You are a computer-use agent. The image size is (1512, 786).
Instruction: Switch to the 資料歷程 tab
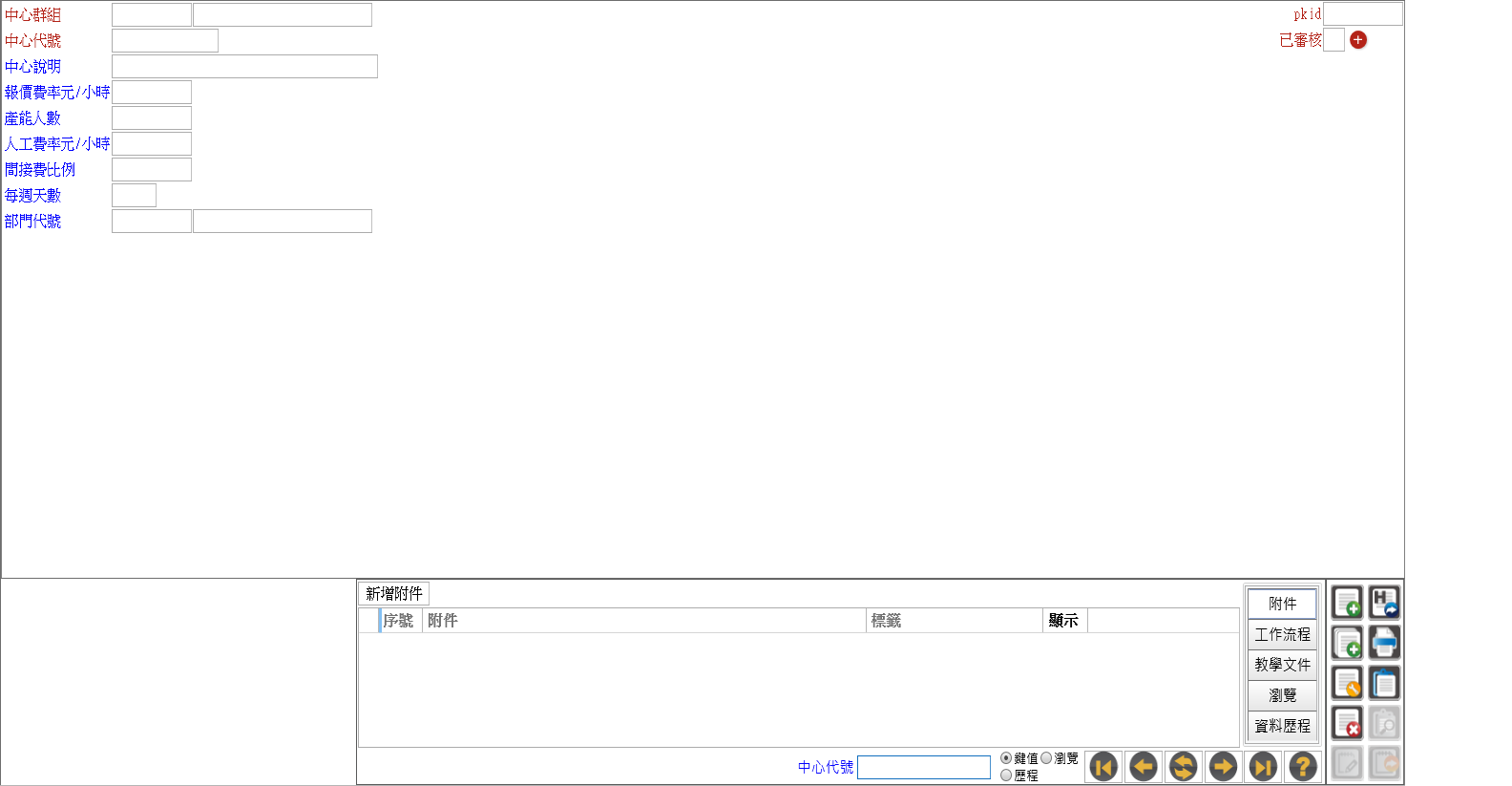pyautogui.click(x=1282, y=726)
